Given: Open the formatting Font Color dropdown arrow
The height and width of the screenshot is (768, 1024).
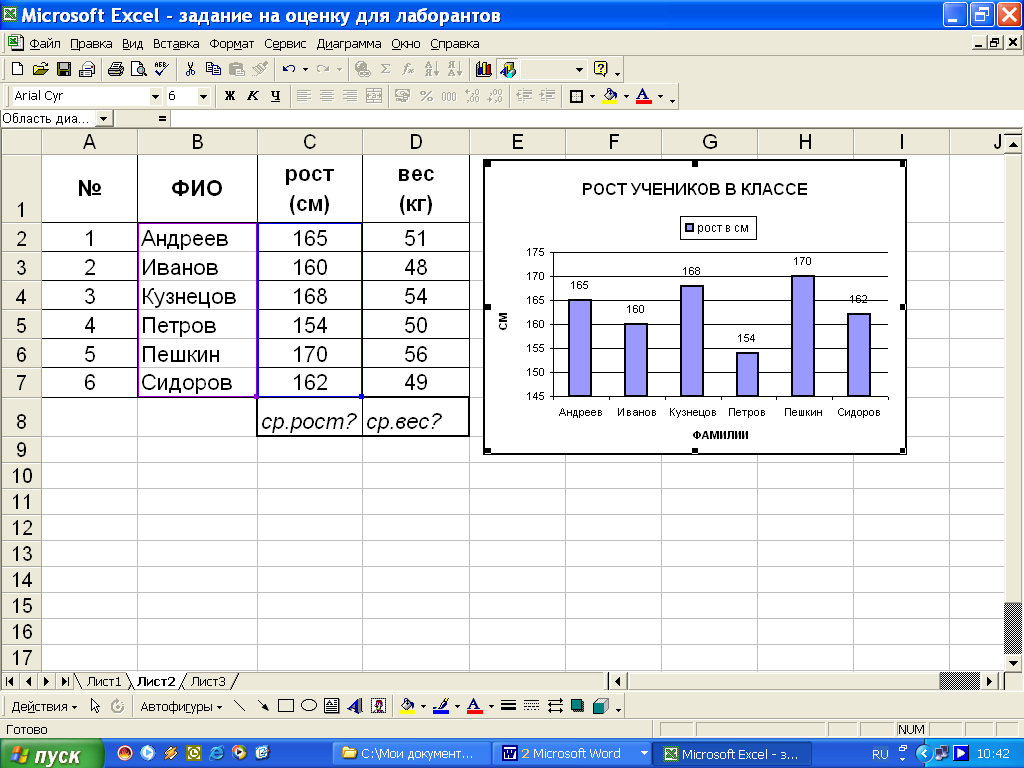Looking at the screenshot, I should [x=660, y=97].
